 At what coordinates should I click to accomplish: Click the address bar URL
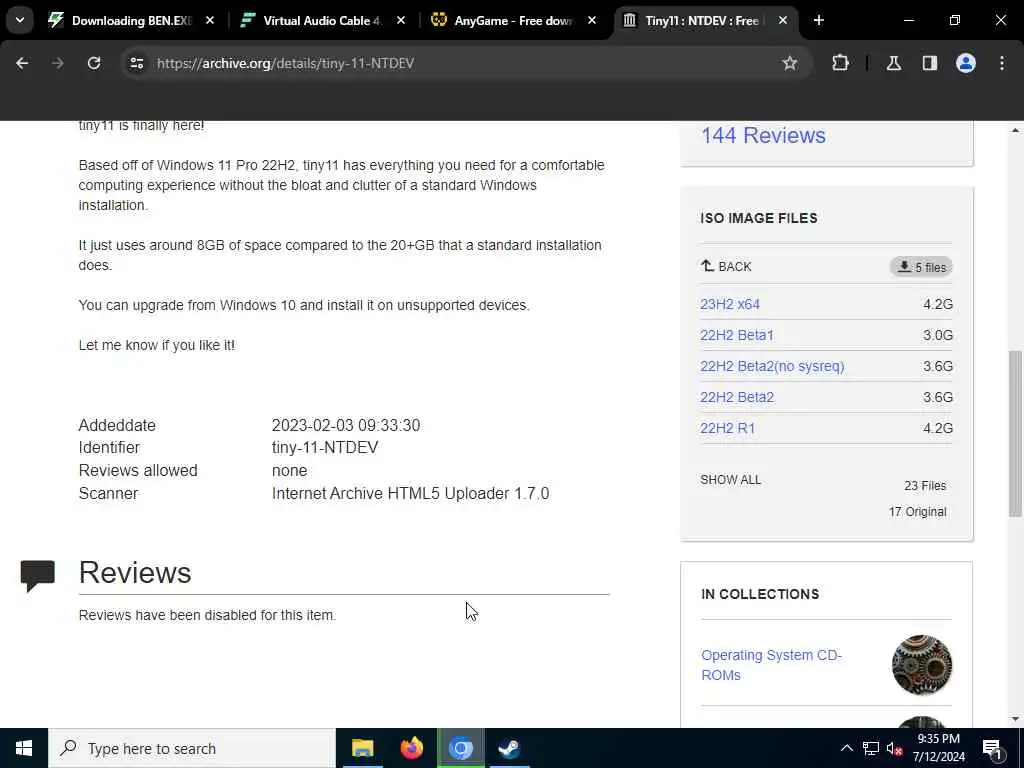tap(285, 63)
